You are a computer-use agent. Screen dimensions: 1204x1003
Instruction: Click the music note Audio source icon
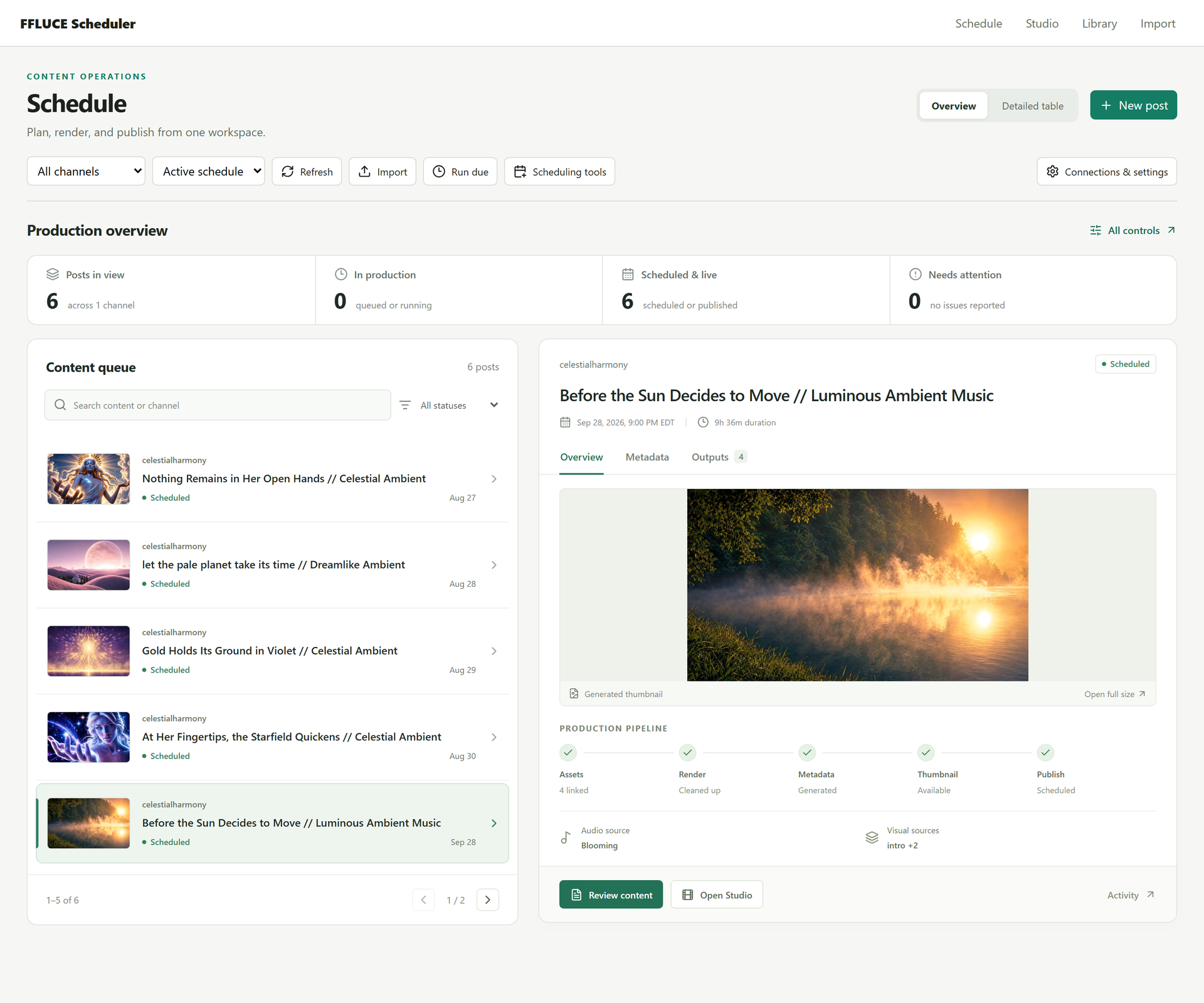(x=566, y=838)
